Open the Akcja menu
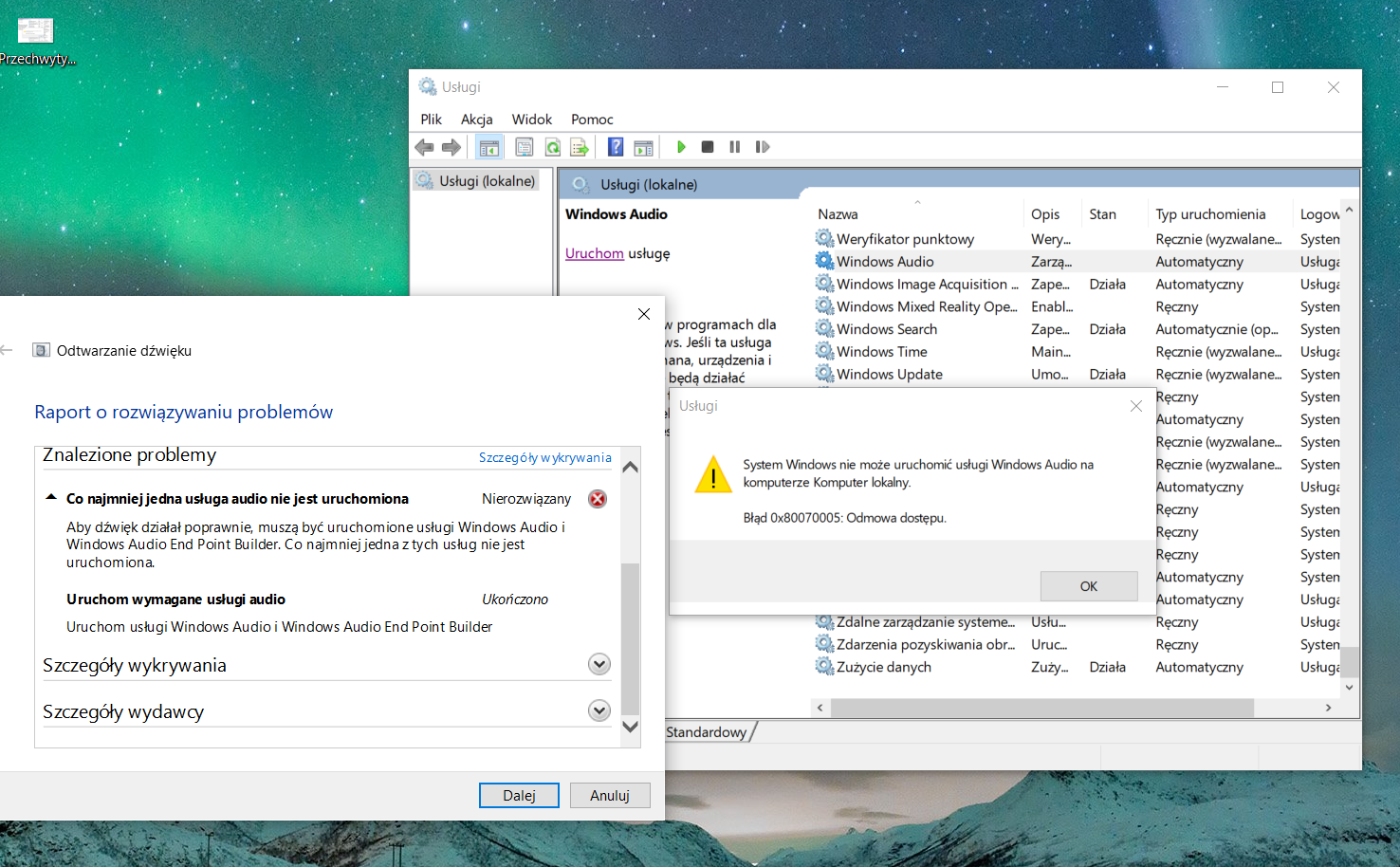Viewport: 1400px width, 867px height. click(x=477, y=120)
